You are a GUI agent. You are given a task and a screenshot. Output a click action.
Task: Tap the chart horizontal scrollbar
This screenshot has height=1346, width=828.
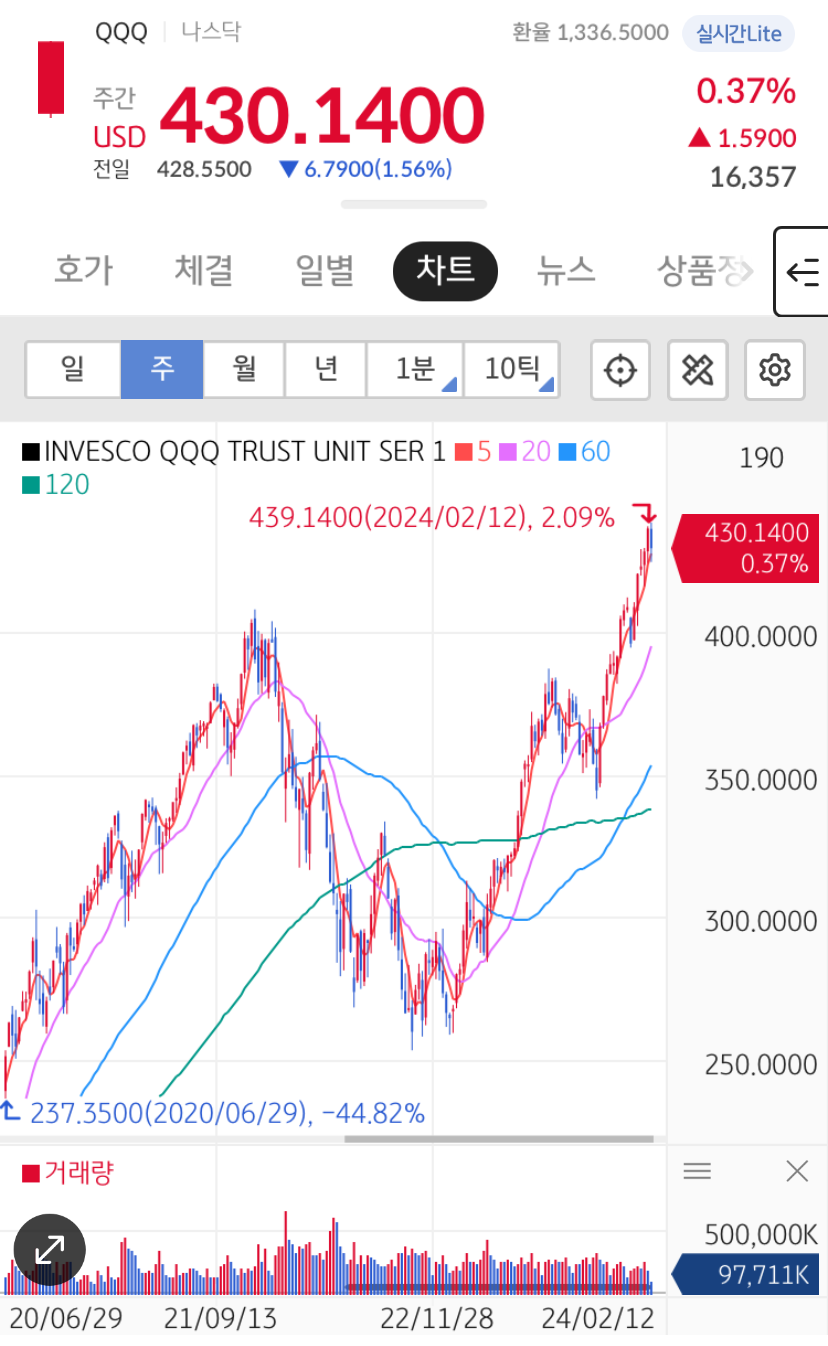click(x=499, y=1138)
